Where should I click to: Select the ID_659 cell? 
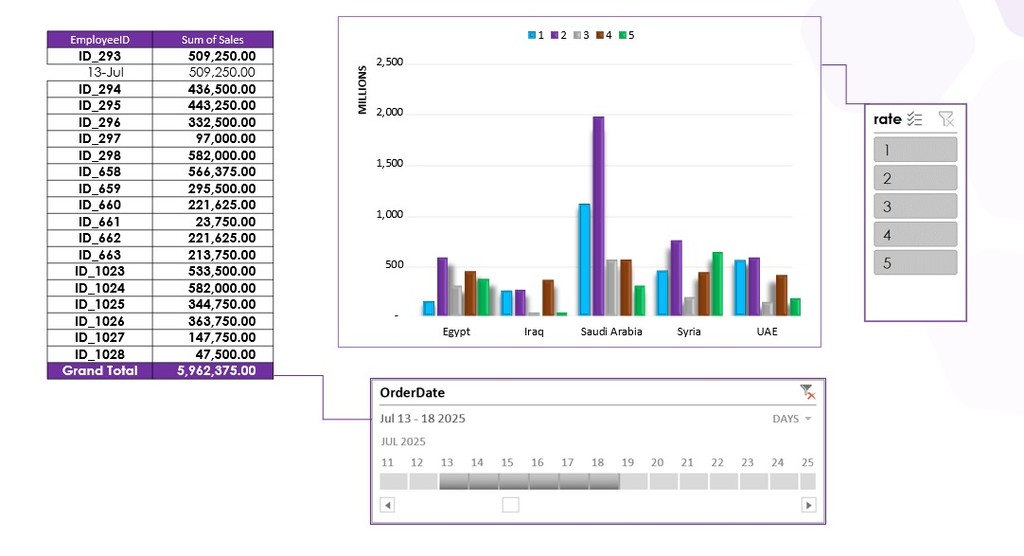(x=100, y=189)
